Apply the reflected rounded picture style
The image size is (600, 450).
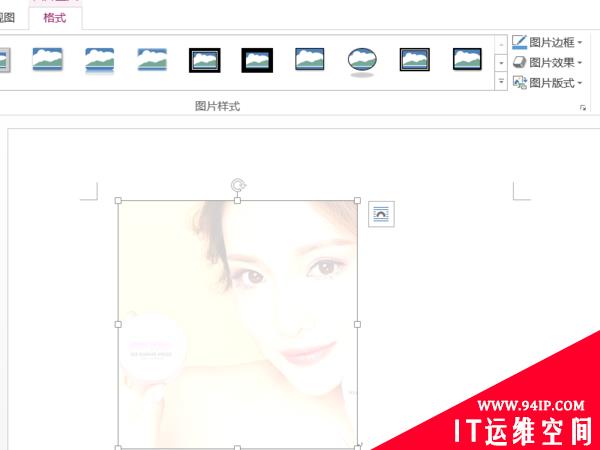99,60
